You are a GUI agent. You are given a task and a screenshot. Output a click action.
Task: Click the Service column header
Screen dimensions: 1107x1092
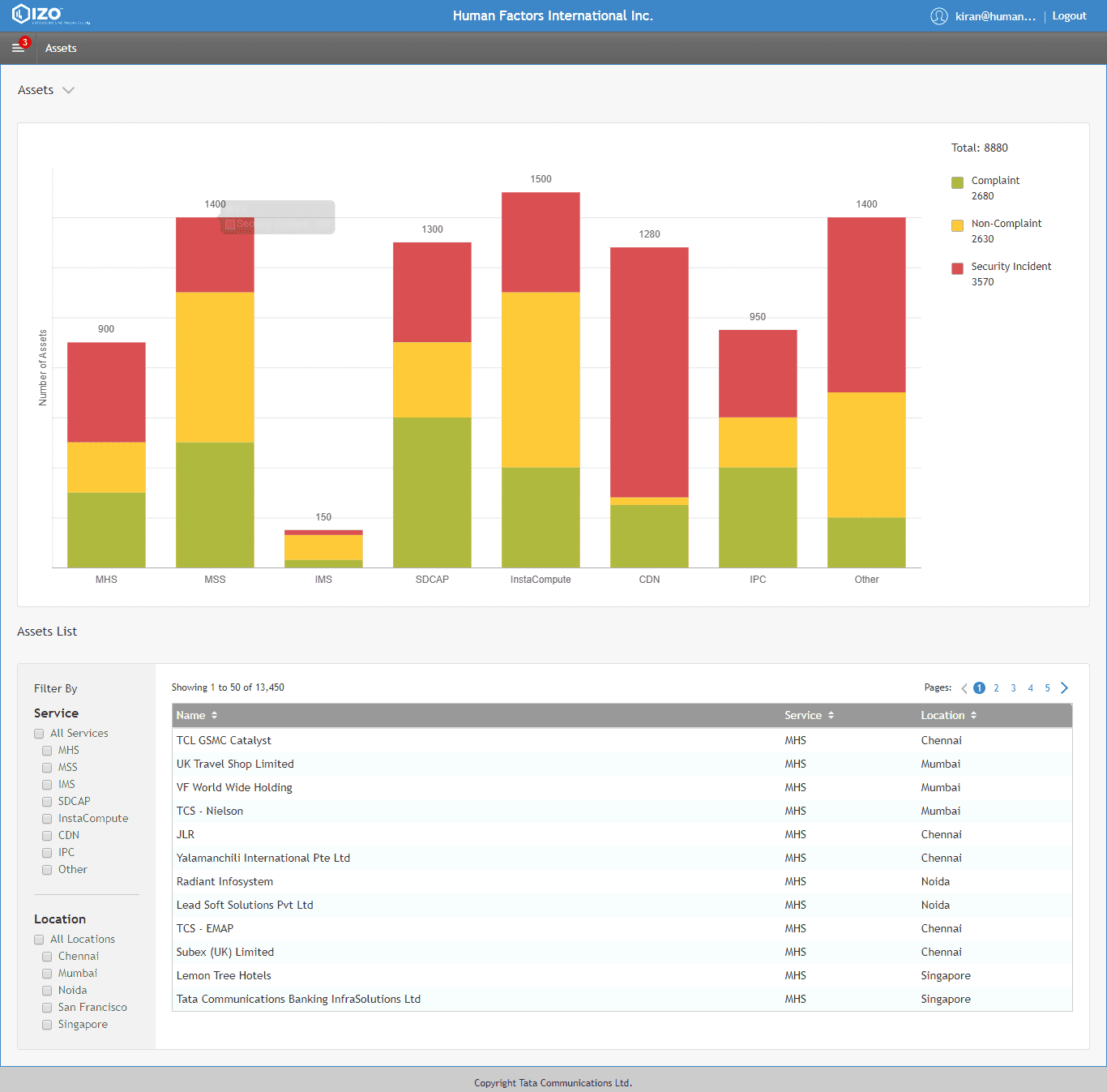pyautogui.click(x=803, y=715)
